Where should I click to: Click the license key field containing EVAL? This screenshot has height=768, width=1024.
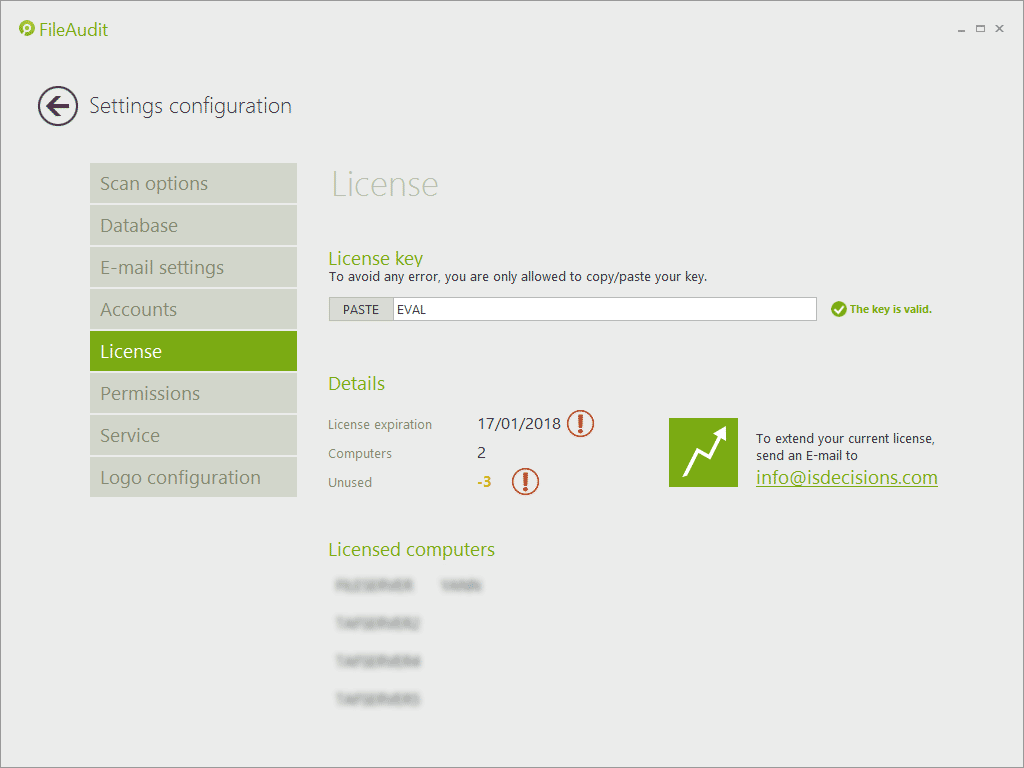604,310
